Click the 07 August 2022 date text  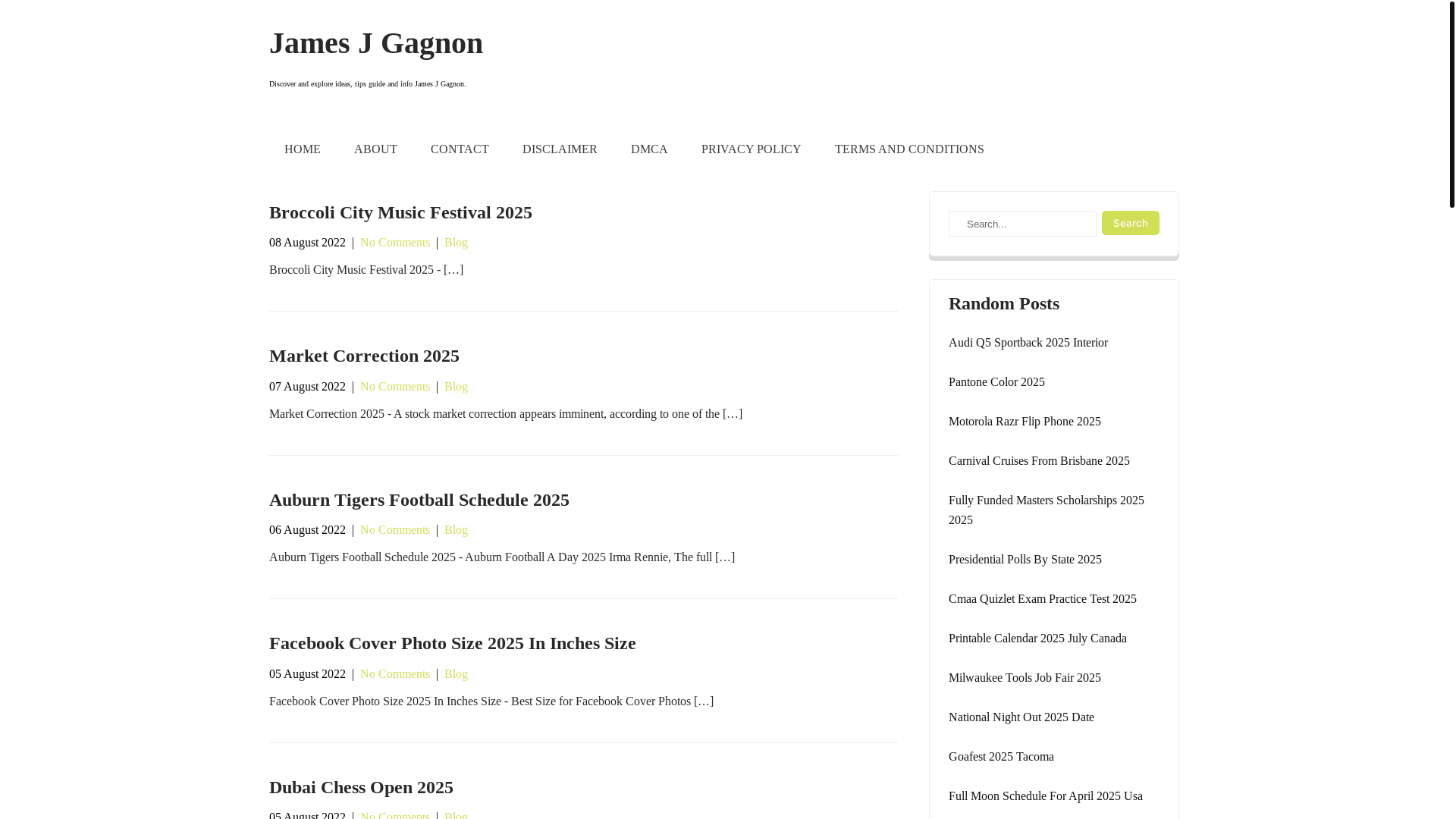click(307, 387)
